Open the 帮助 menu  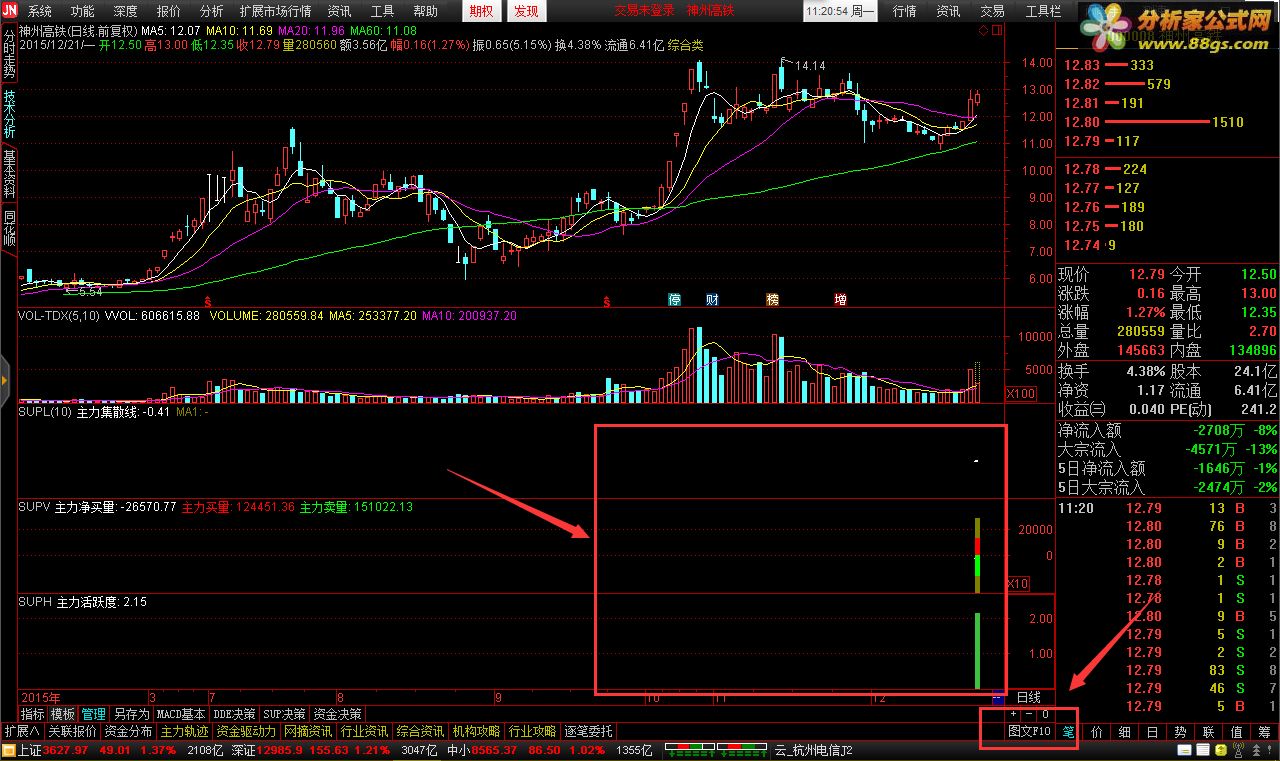(425, 11)
